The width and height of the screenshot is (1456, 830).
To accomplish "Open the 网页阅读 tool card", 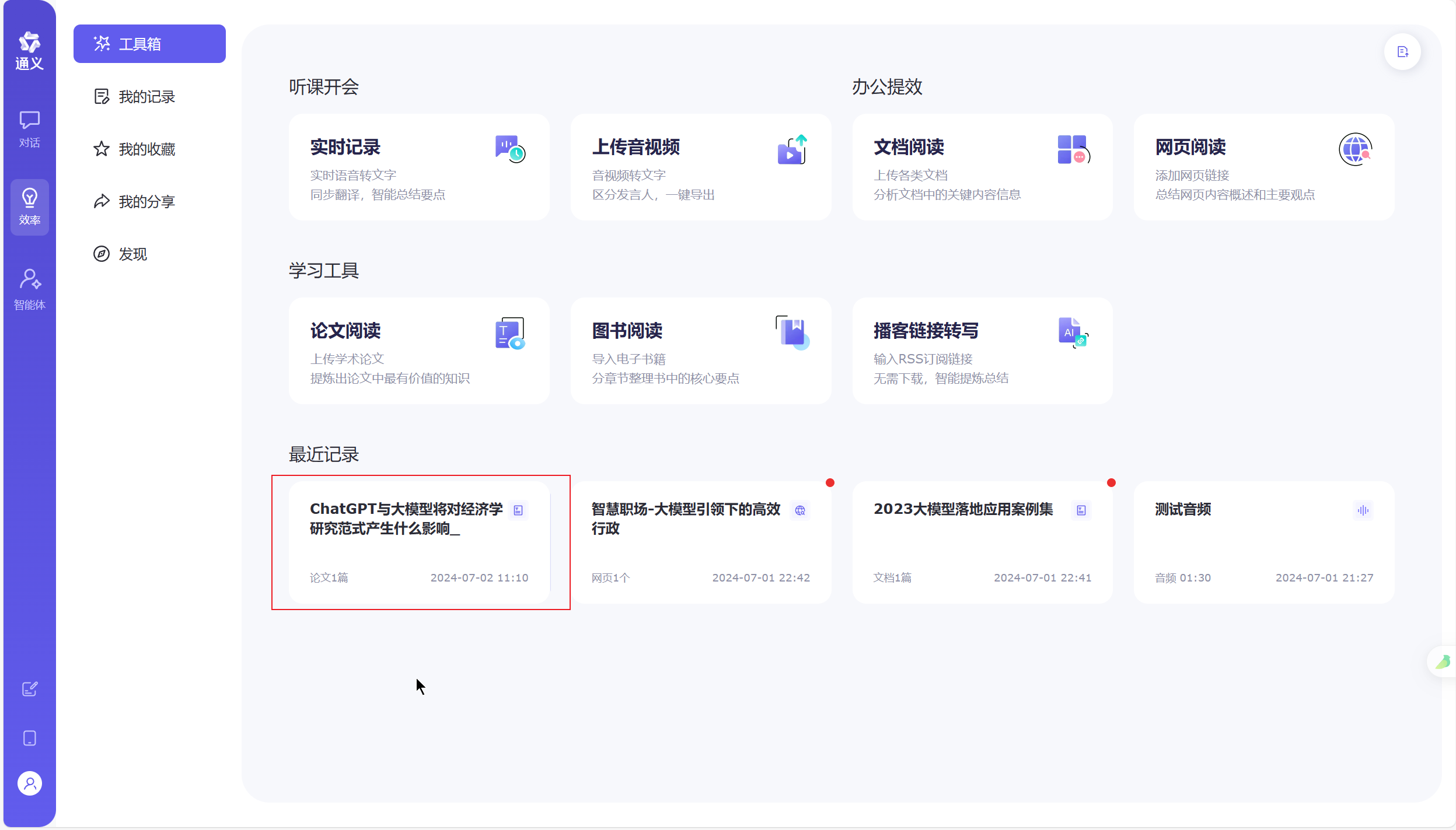I will pos(1263,167).
